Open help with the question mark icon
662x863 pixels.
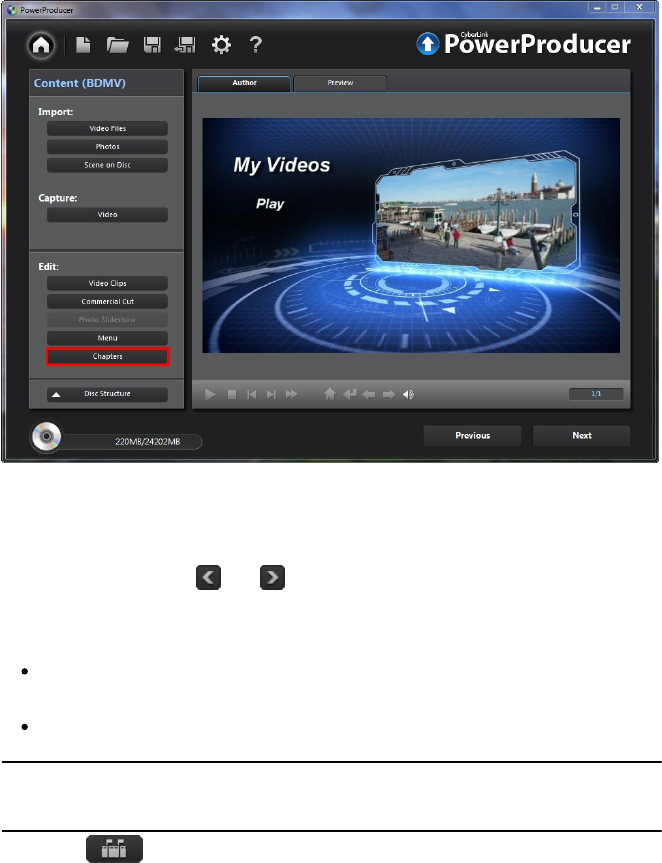255,45
